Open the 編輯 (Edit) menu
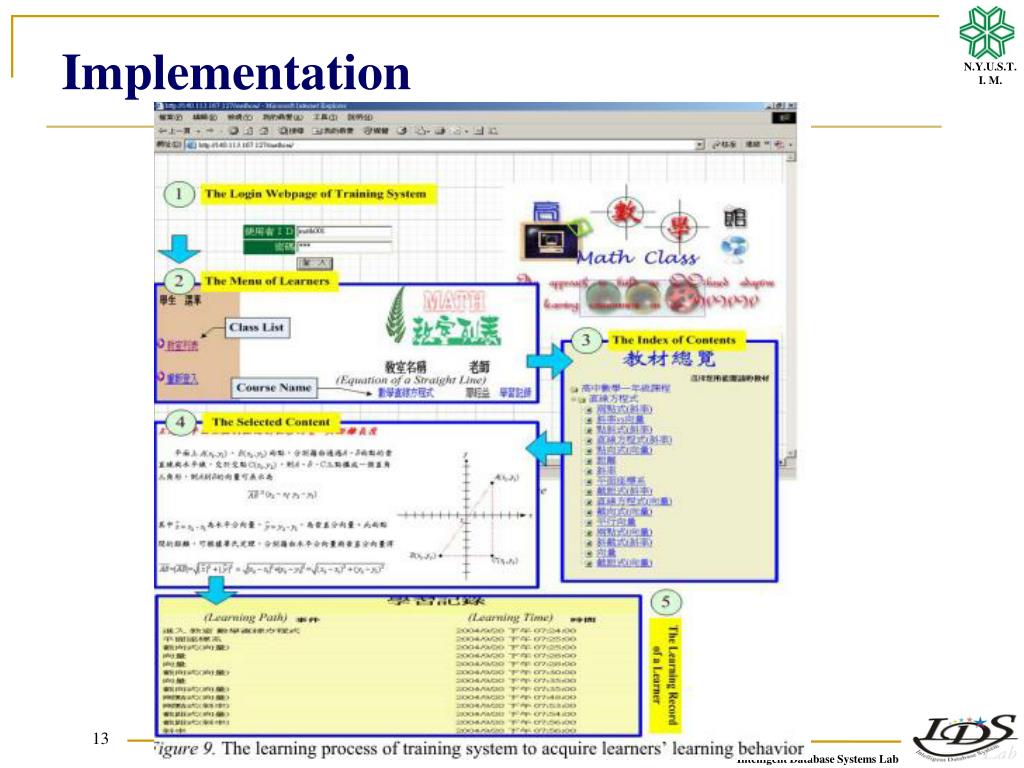The width and height of the screenshot is (1024, 768). point(204,117)
